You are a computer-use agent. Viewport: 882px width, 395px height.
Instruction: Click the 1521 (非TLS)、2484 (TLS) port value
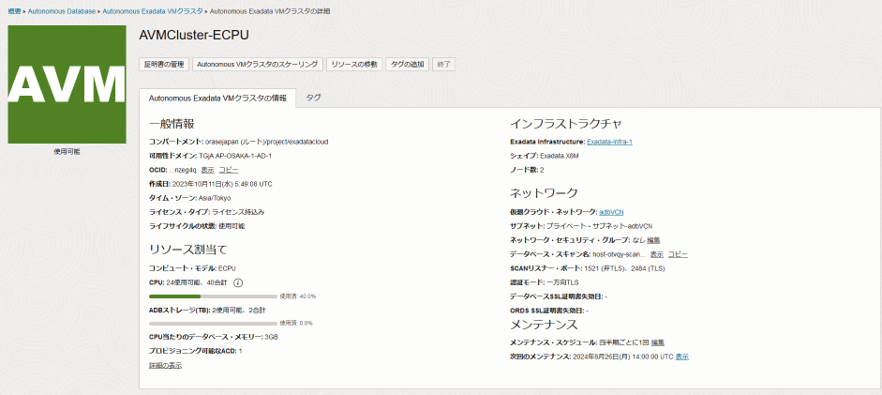624,268
